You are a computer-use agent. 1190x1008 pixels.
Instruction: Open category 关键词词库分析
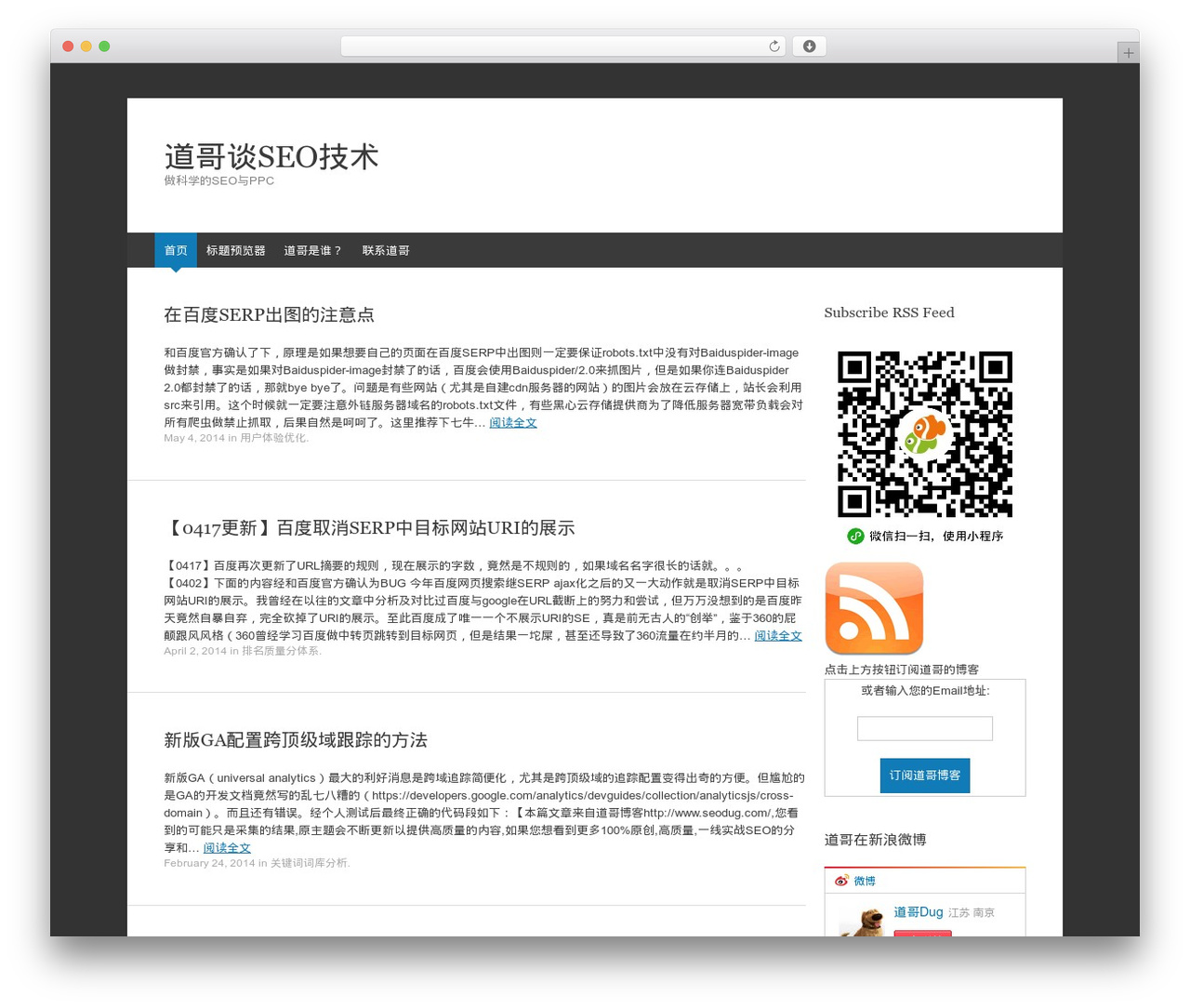(309, 863)
